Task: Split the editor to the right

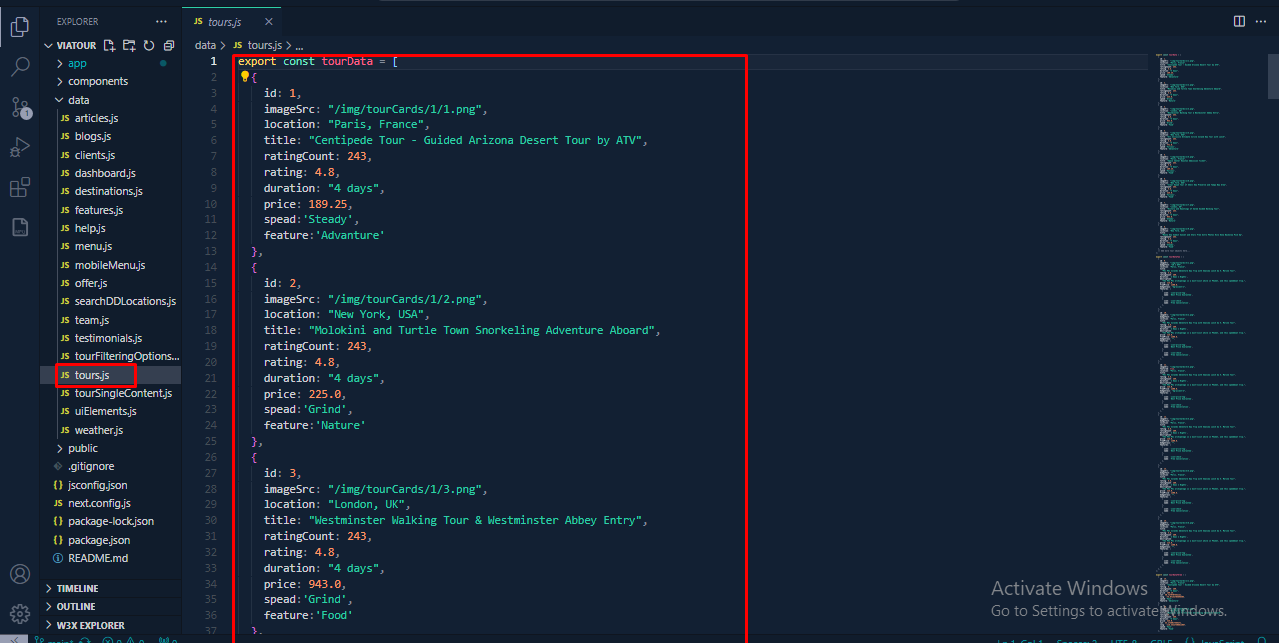Action: [1239, 21]
